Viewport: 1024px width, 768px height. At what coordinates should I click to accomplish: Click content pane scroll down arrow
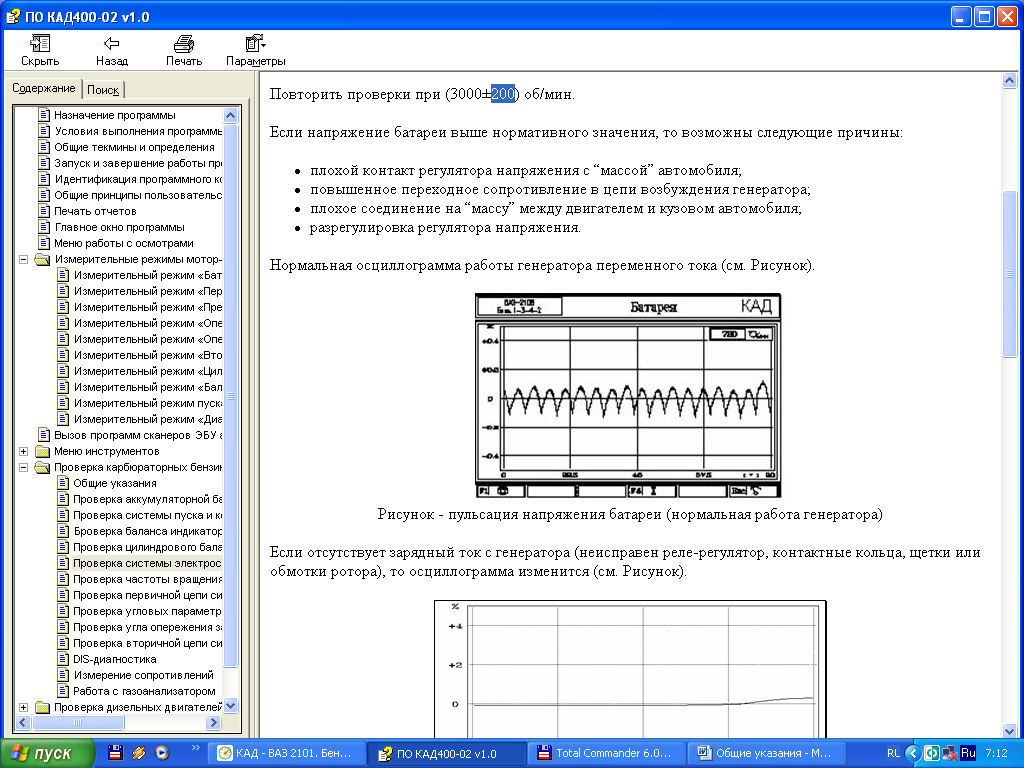point(1009,731)
